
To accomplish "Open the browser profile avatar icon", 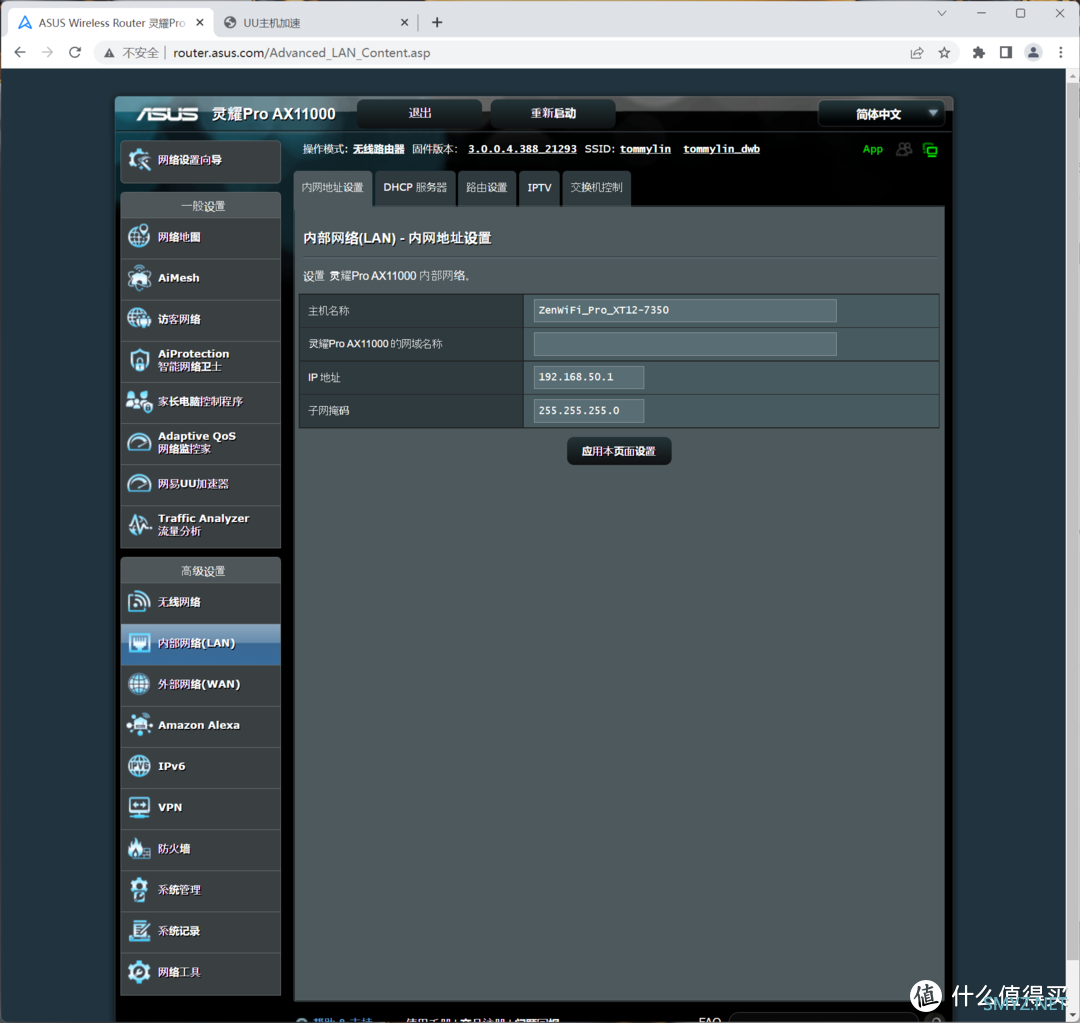I will click(x=1033, y=53).
